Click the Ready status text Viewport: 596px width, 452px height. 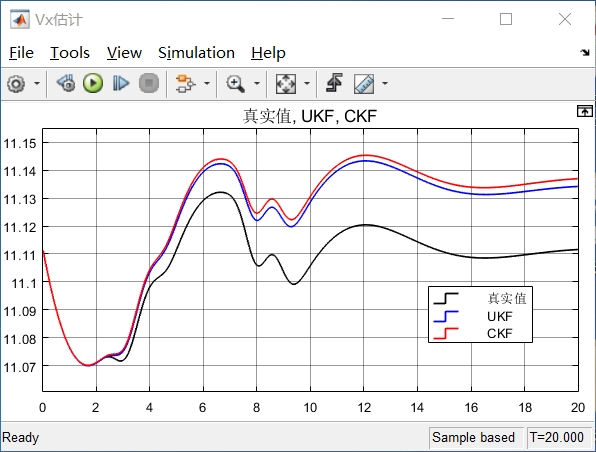pyautogui.click(x=21, y=437)
